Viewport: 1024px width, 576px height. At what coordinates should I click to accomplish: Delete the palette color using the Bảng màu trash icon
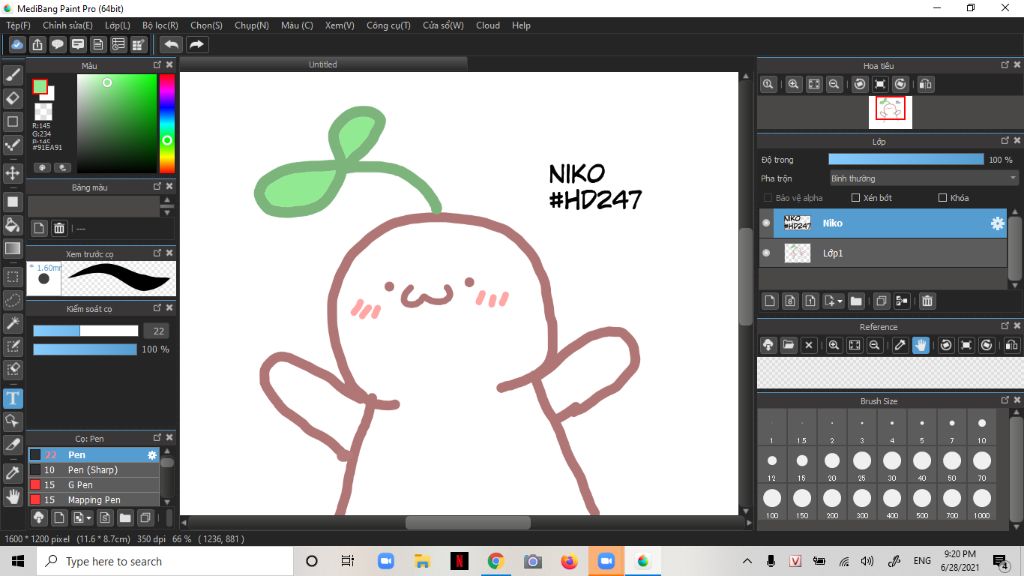(x=59, y=228)
